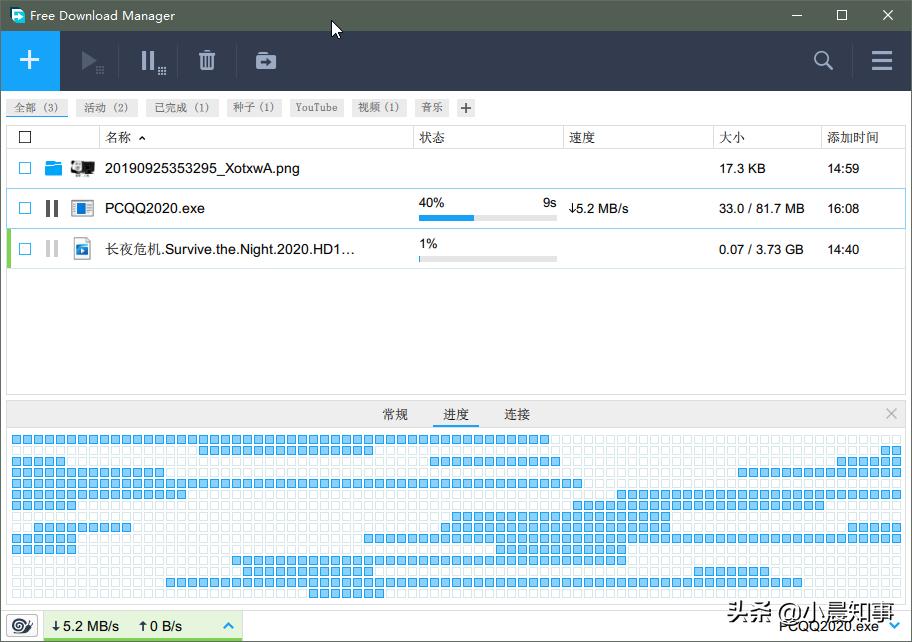
Task: Click the 40% progress label
Action: (432, 203)
